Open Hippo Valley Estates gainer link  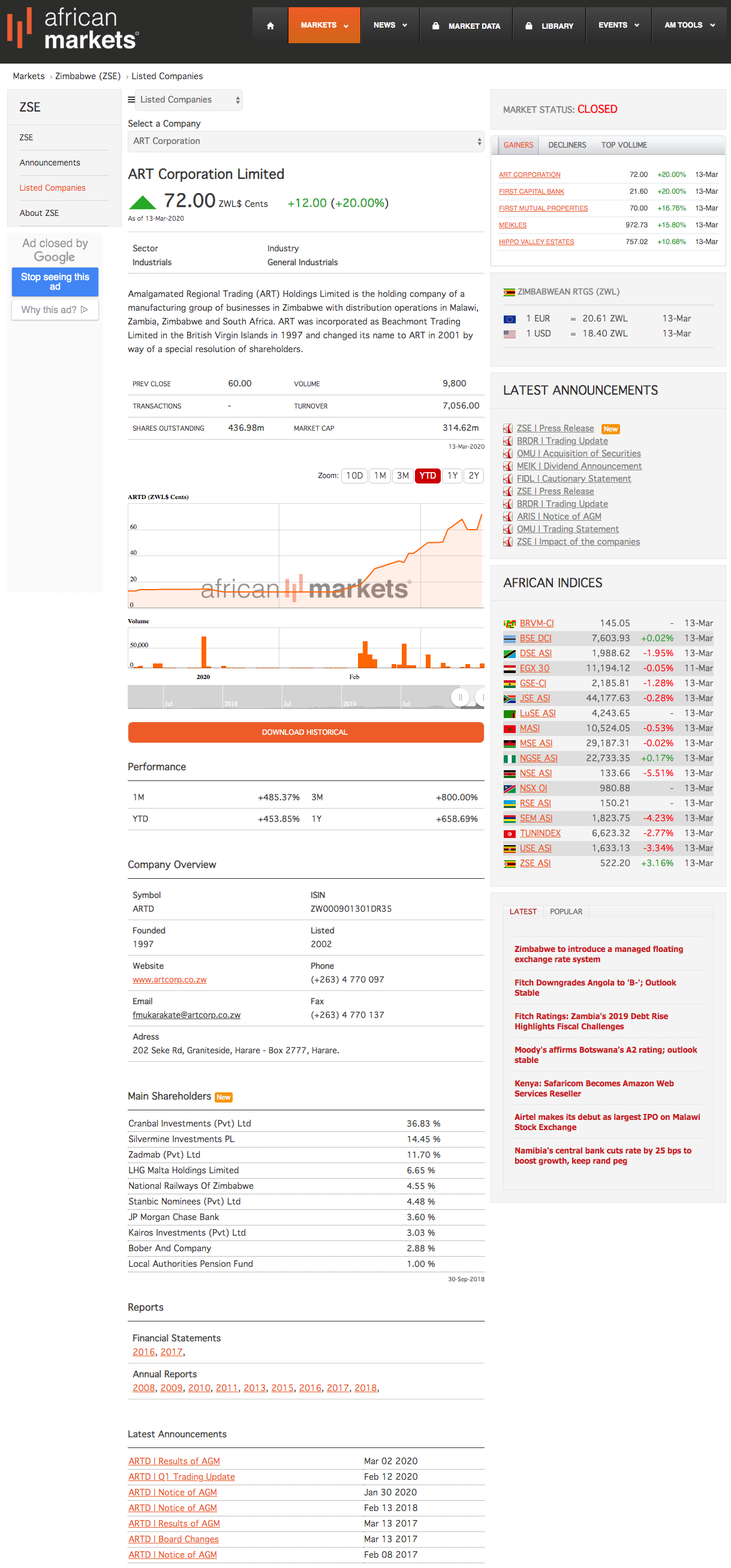536,242
